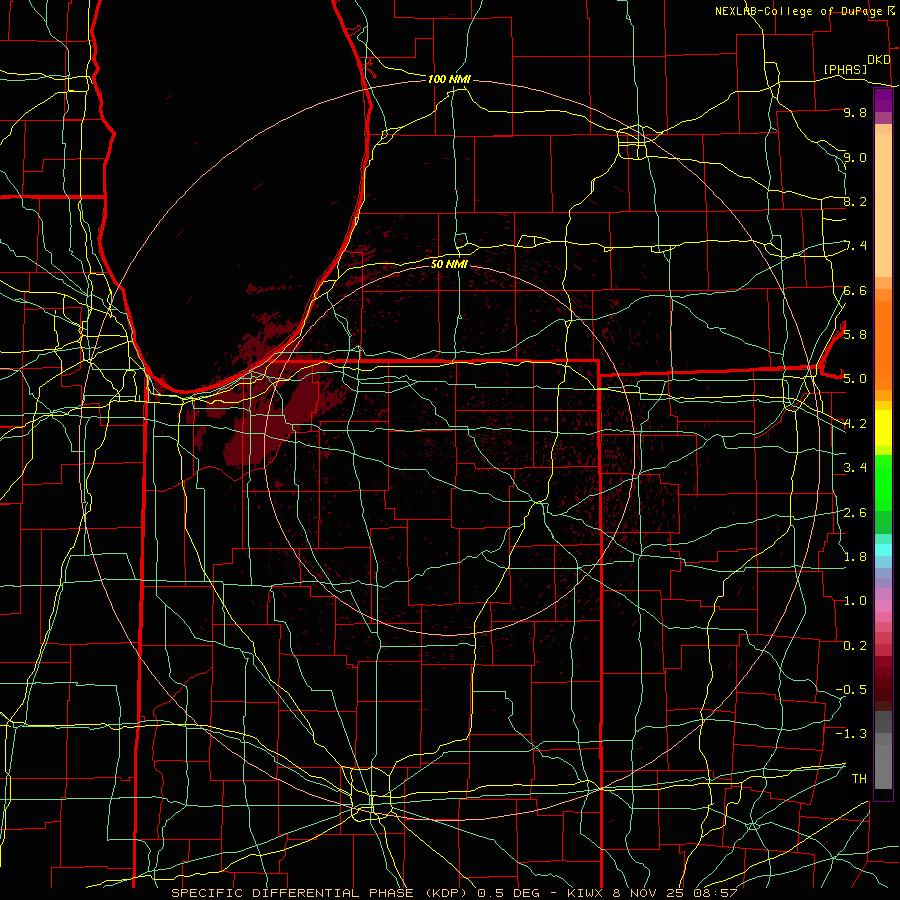
Task: Select the 5.8 value on the scale
Action: click(855, 335)
